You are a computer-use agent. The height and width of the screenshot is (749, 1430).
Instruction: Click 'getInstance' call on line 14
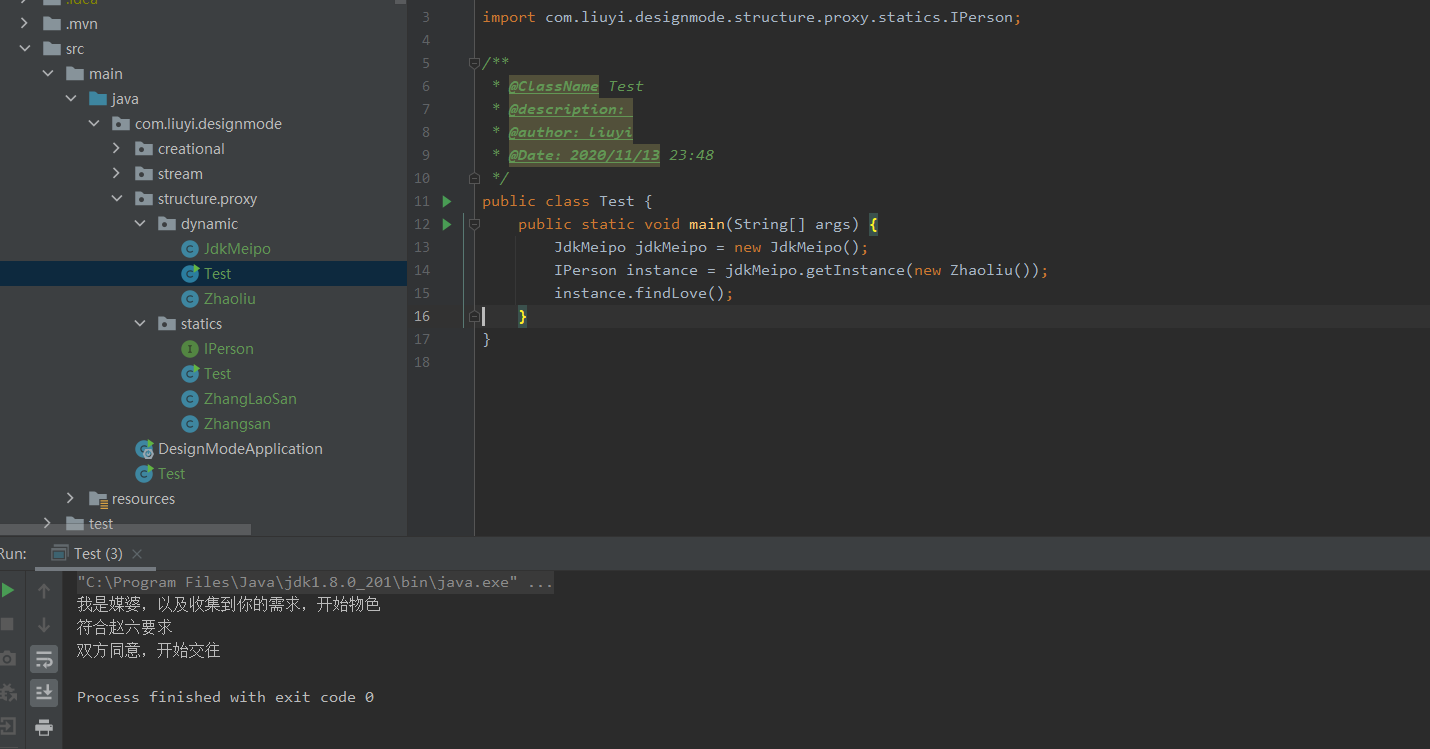[x=853, y=270]
